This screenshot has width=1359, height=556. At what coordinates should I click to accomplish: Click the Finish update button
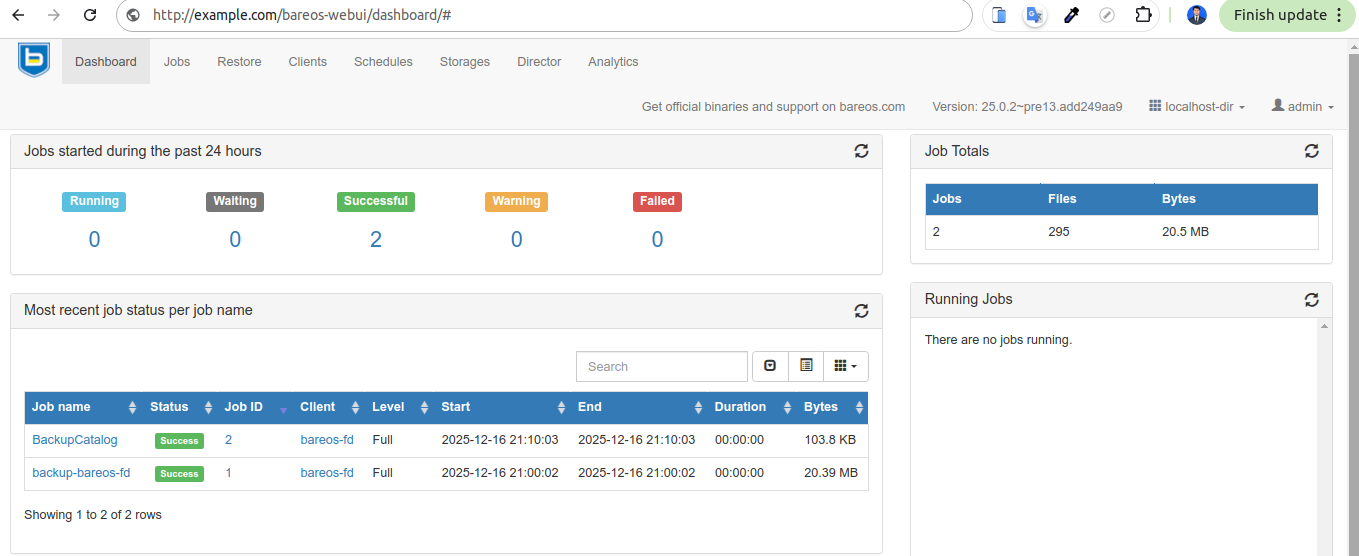(1289, 15)
